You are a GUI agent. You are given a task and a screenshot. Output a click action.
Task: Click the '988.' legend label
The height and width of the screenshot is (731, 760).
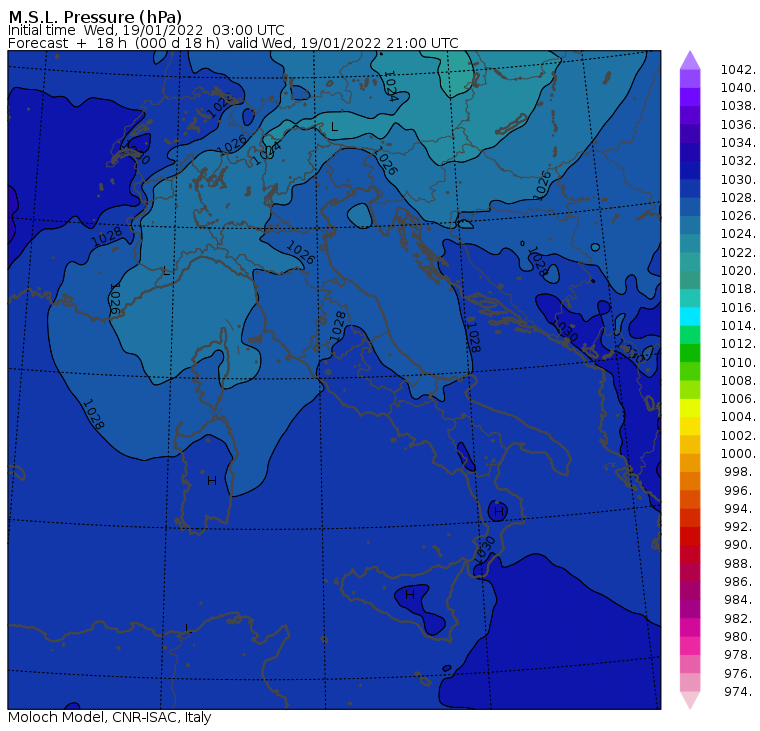pos(740,564)
